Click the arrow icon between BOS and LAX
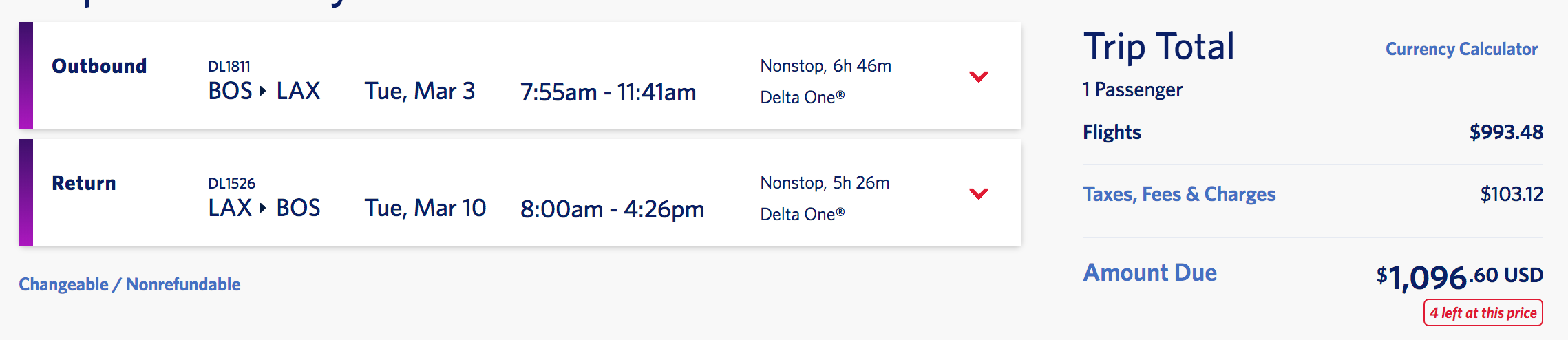This screenshot has width=1568, height=340. tap(263, 91)
